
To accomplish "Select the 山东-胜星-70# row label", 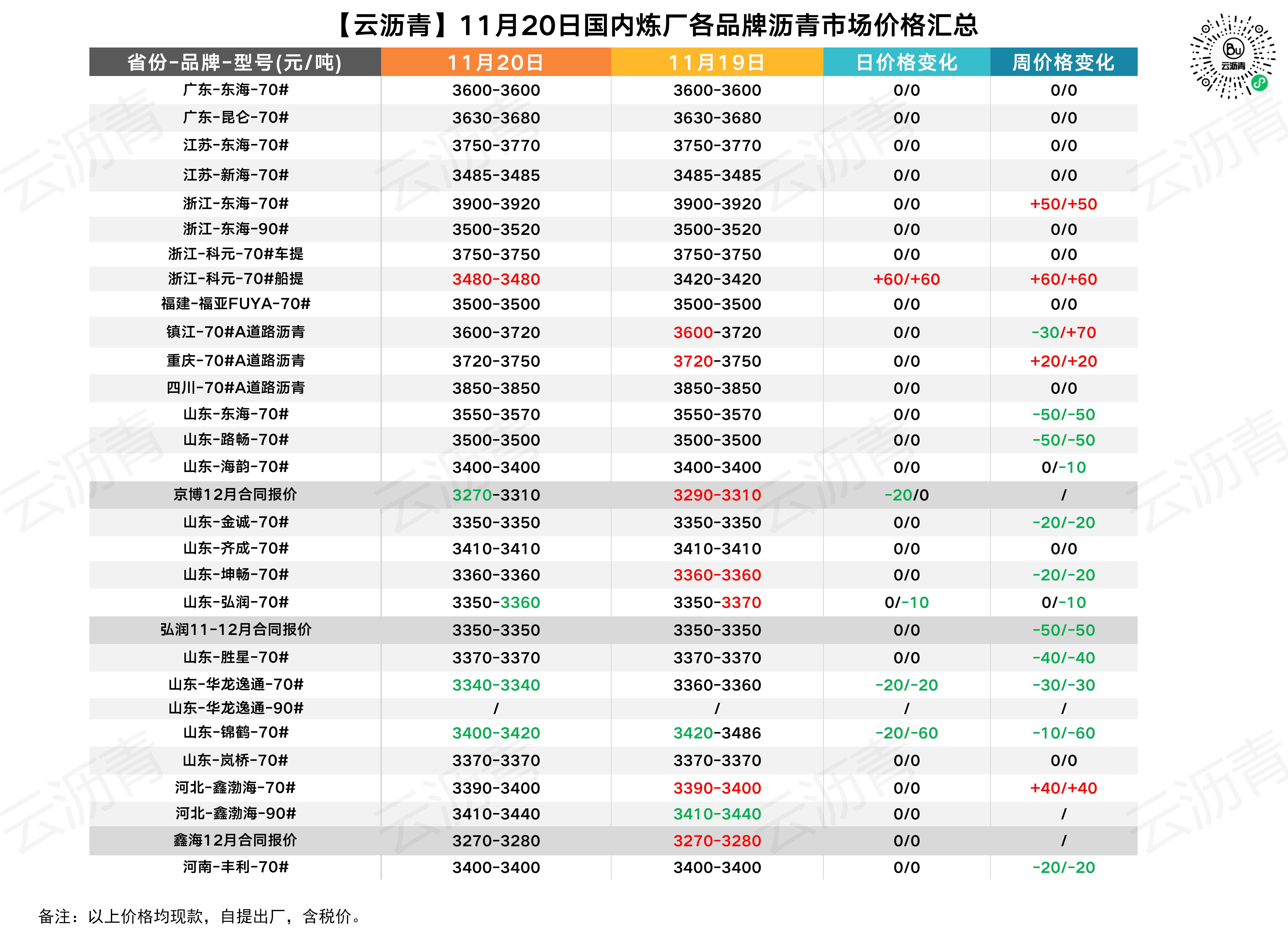I will pyautogui.click(x=236, y=658).
